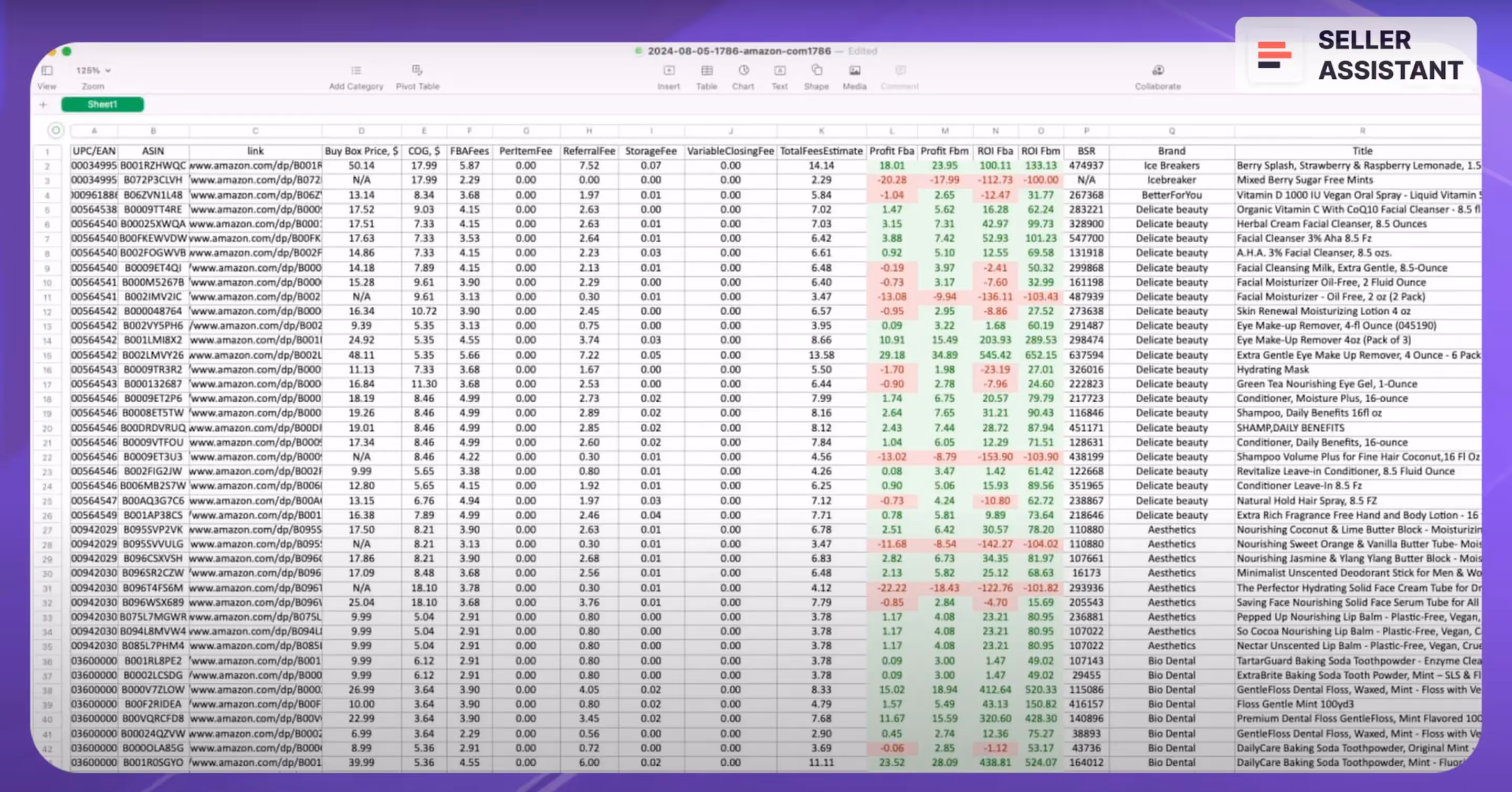Open the Shape toolbar icon

[816, 70]
